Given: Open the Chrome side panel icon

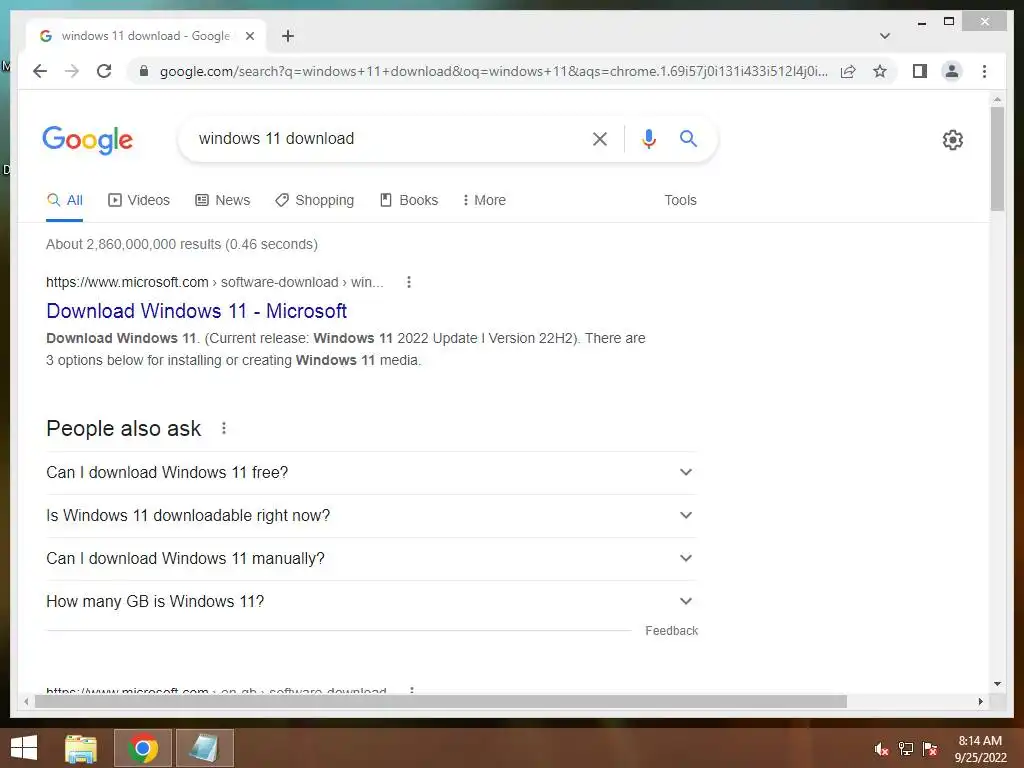Looking at the screenshot, I should pyautogui.click(x=920, y=71).
